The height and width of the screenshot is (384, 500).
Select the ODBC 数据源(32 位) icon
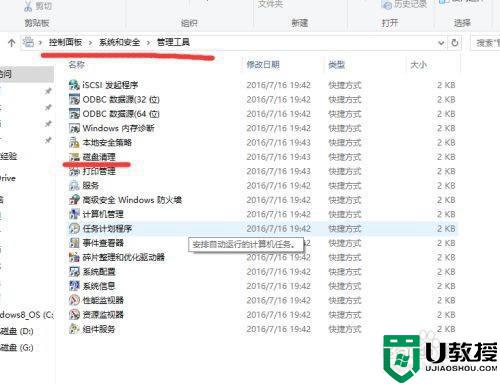point(74,99)
